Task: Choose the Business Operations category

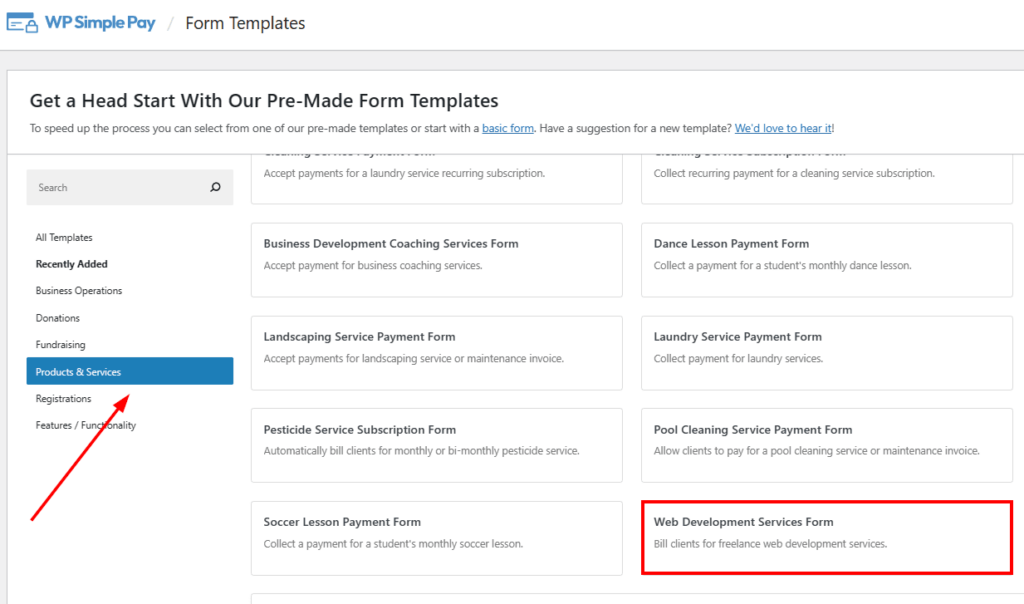Action: point(79,291)
